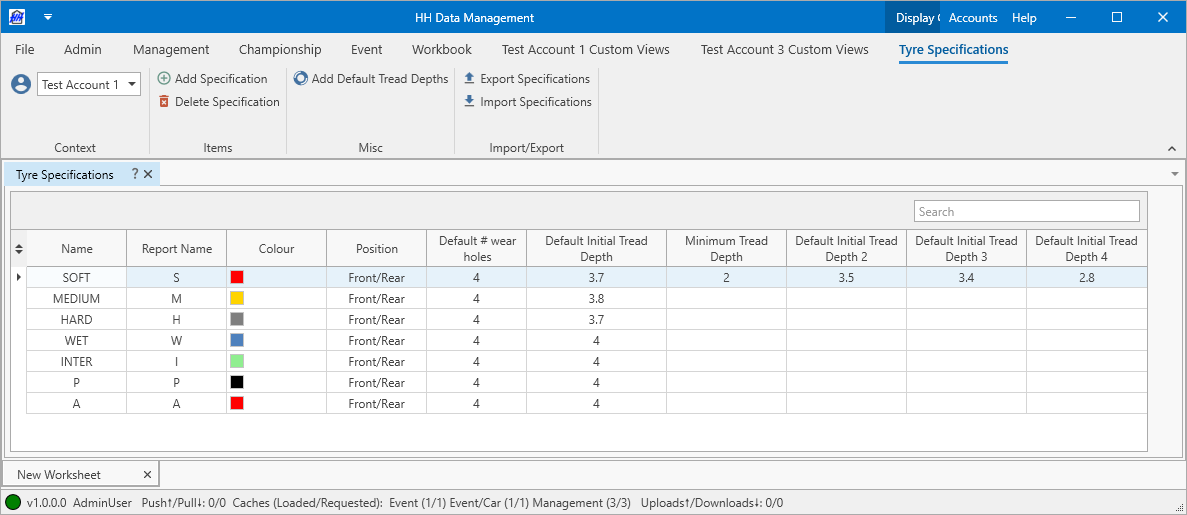
Task: Open the quick access toolbar dropdown arrow
Action: click(47, 17)
